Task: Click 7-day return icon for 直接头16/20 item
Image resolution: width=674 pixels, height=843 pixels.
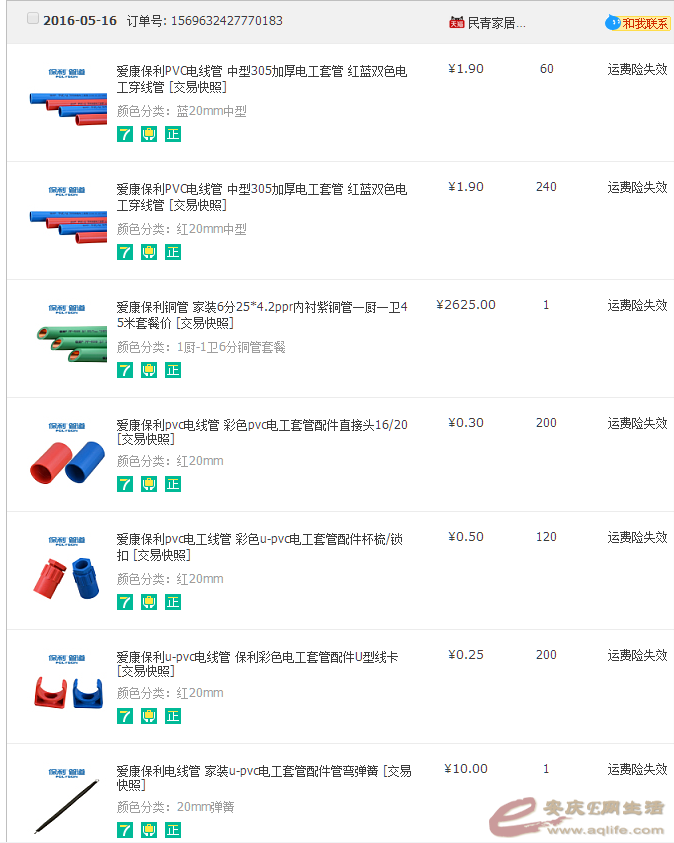Action: (125, 484)
